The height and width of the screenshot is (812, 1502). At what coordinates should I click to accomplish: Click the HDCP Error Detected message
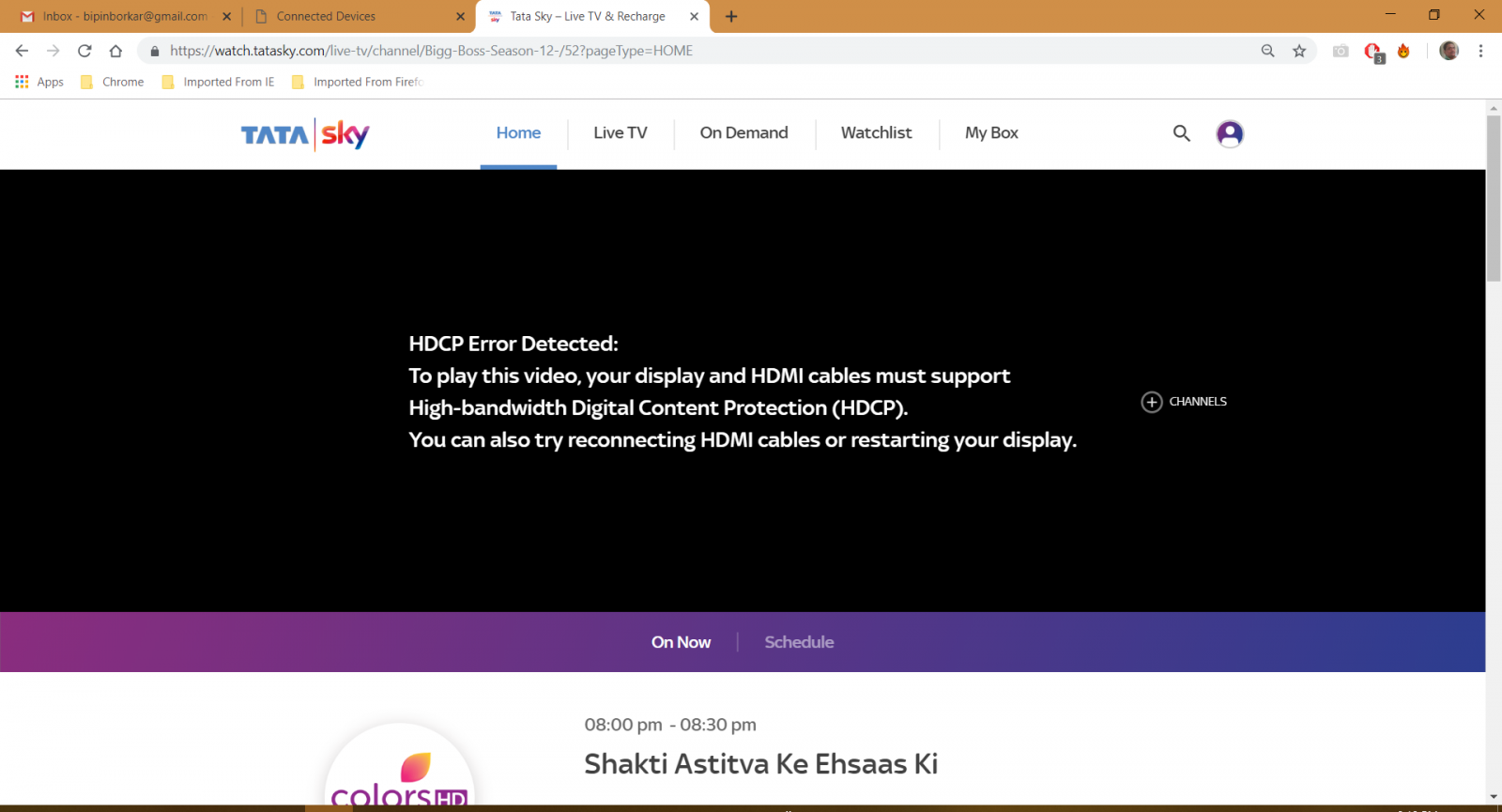point(743,391)
